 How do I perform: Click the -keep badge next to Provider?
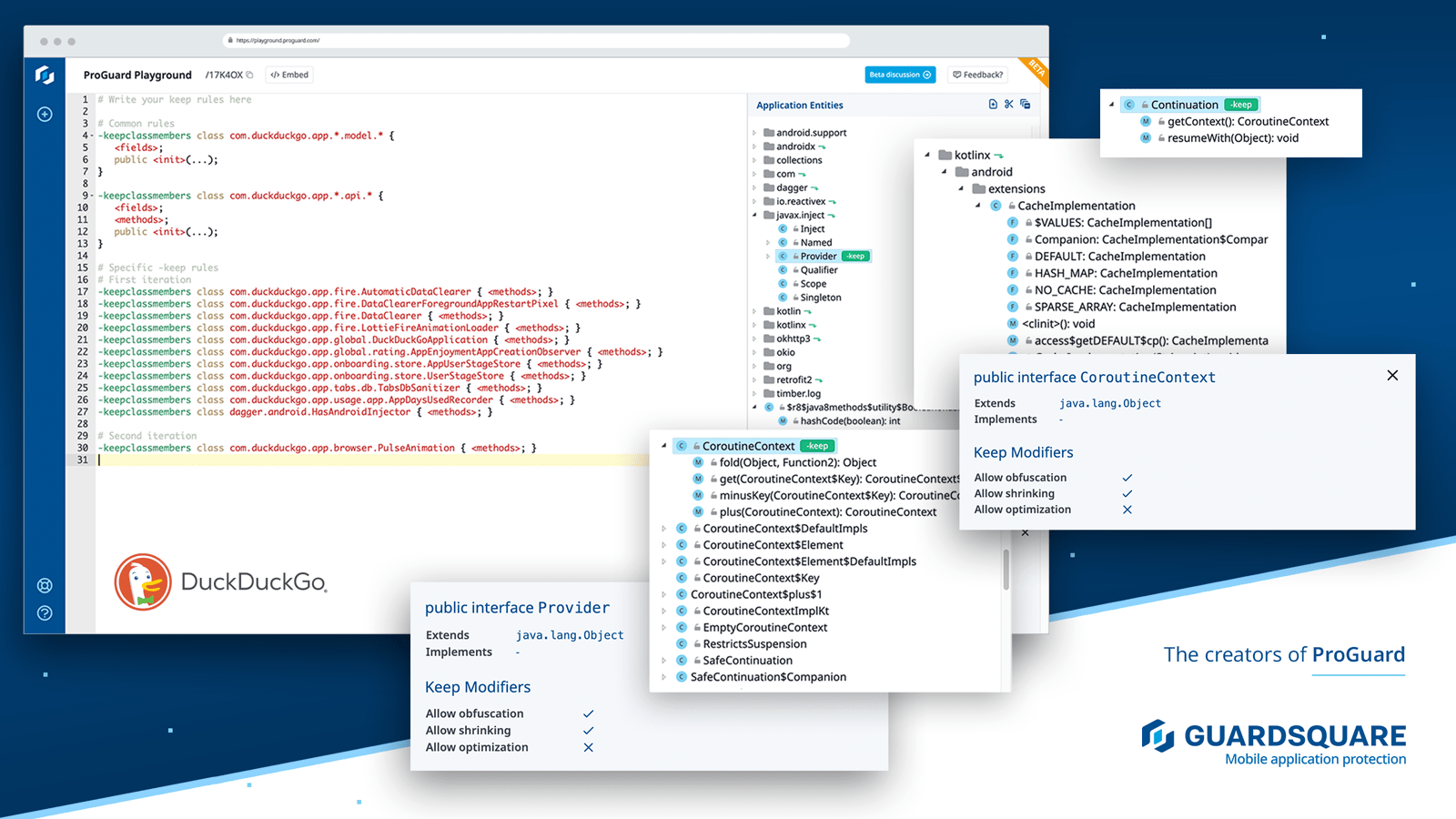point(855,257)
